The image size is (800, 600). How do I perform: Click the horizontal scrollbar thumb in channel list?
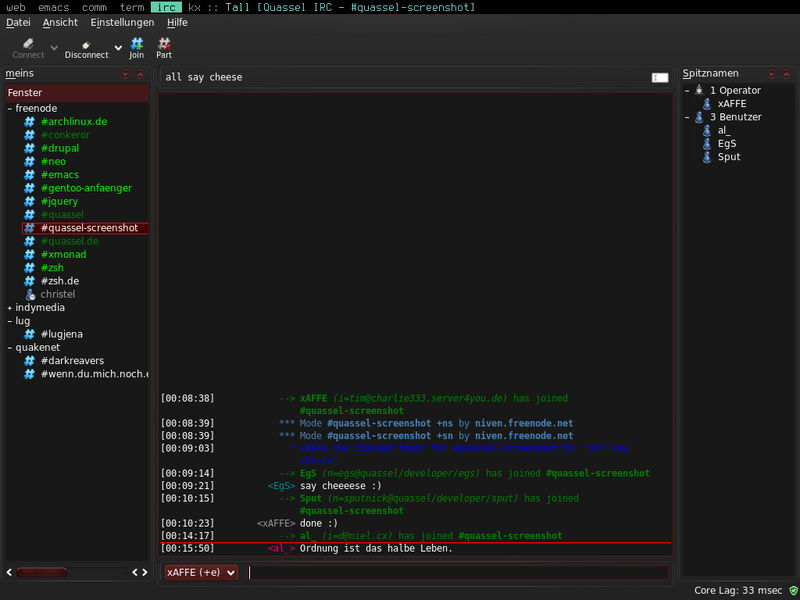[x=42, y=572]
